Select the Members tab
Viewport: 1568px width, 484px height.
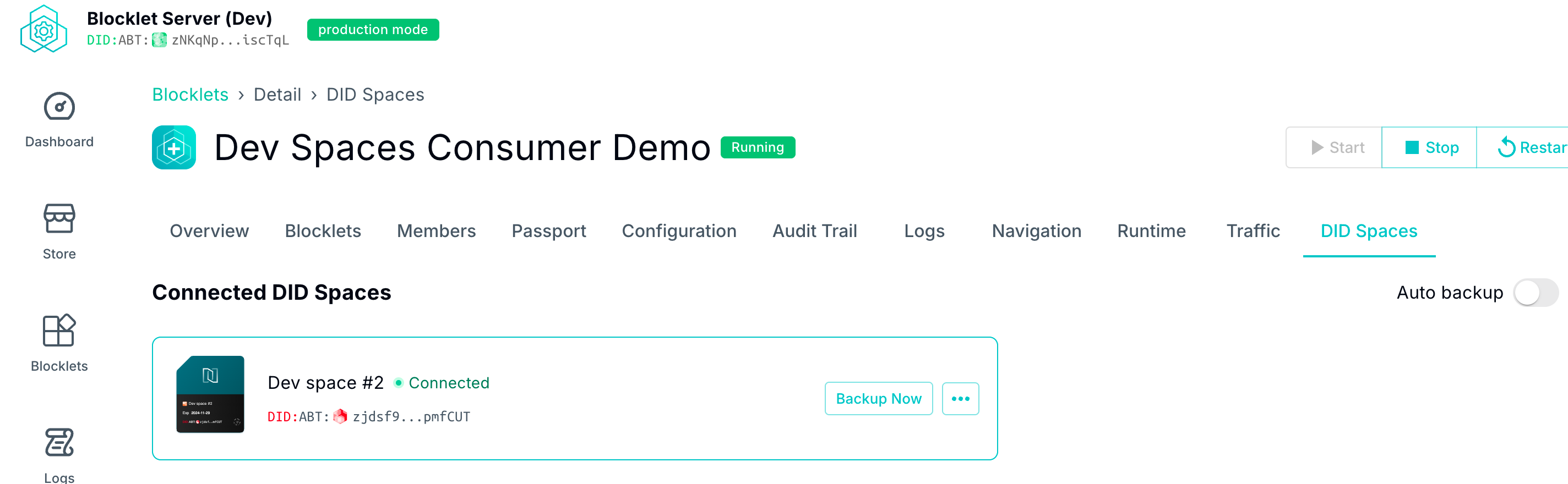click(x=436, y=231)
